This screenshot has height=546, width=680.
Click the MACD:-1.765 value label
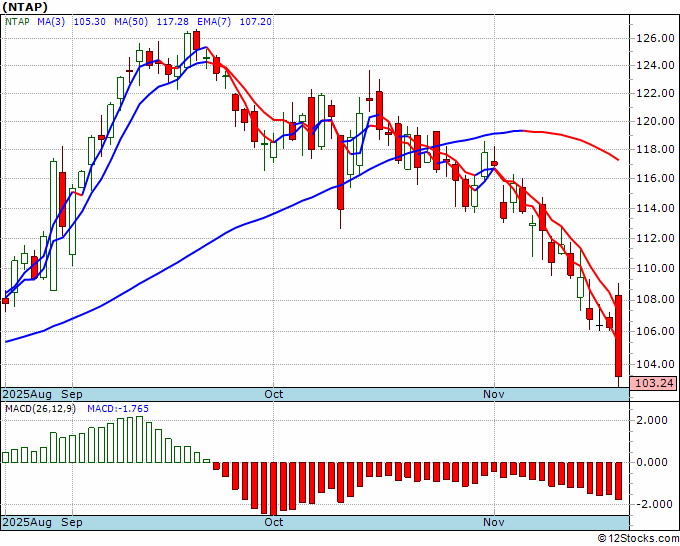click(x=118, y=409)
